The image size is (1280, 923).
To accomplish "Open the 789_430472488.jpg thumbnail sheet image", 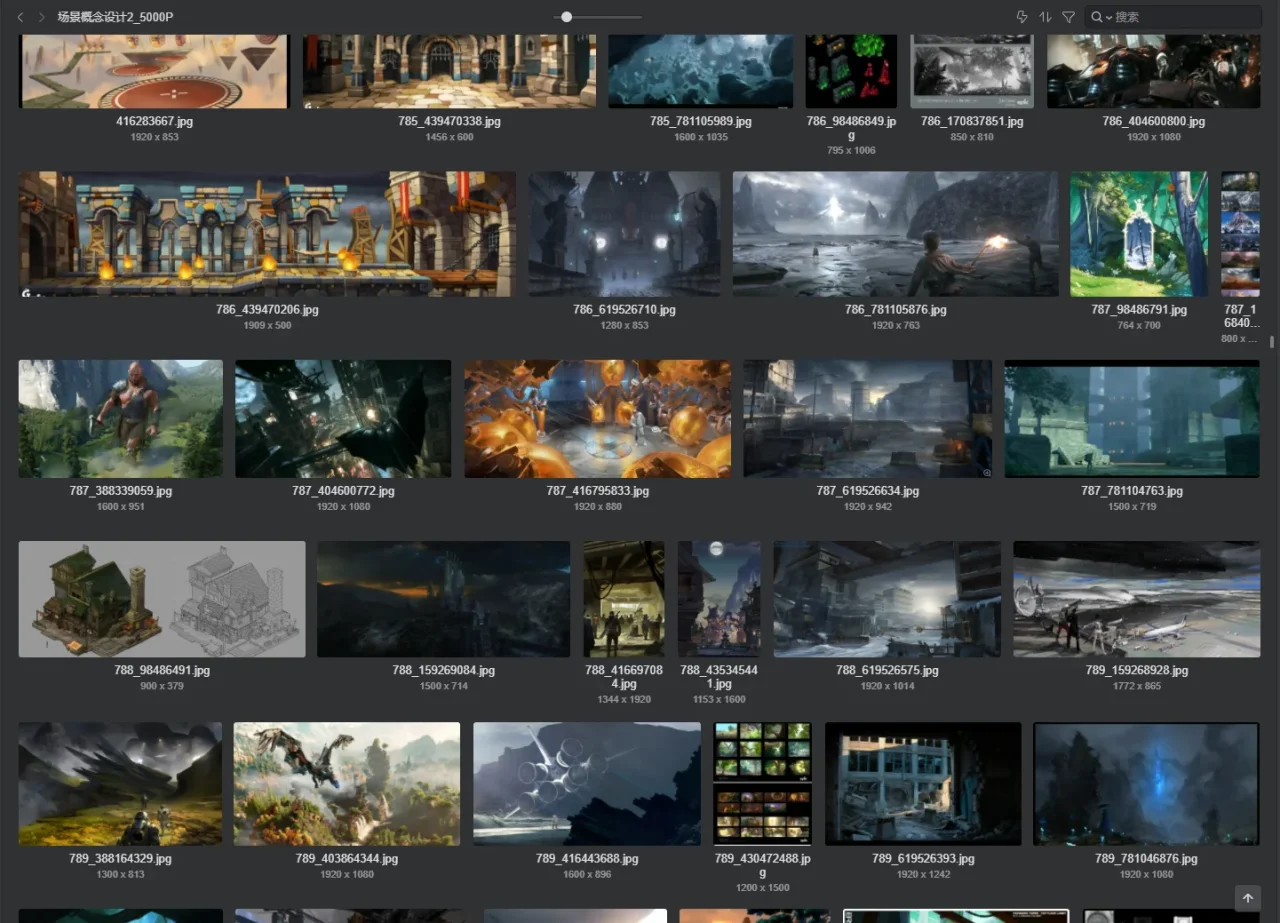I will tap(762, 784).
